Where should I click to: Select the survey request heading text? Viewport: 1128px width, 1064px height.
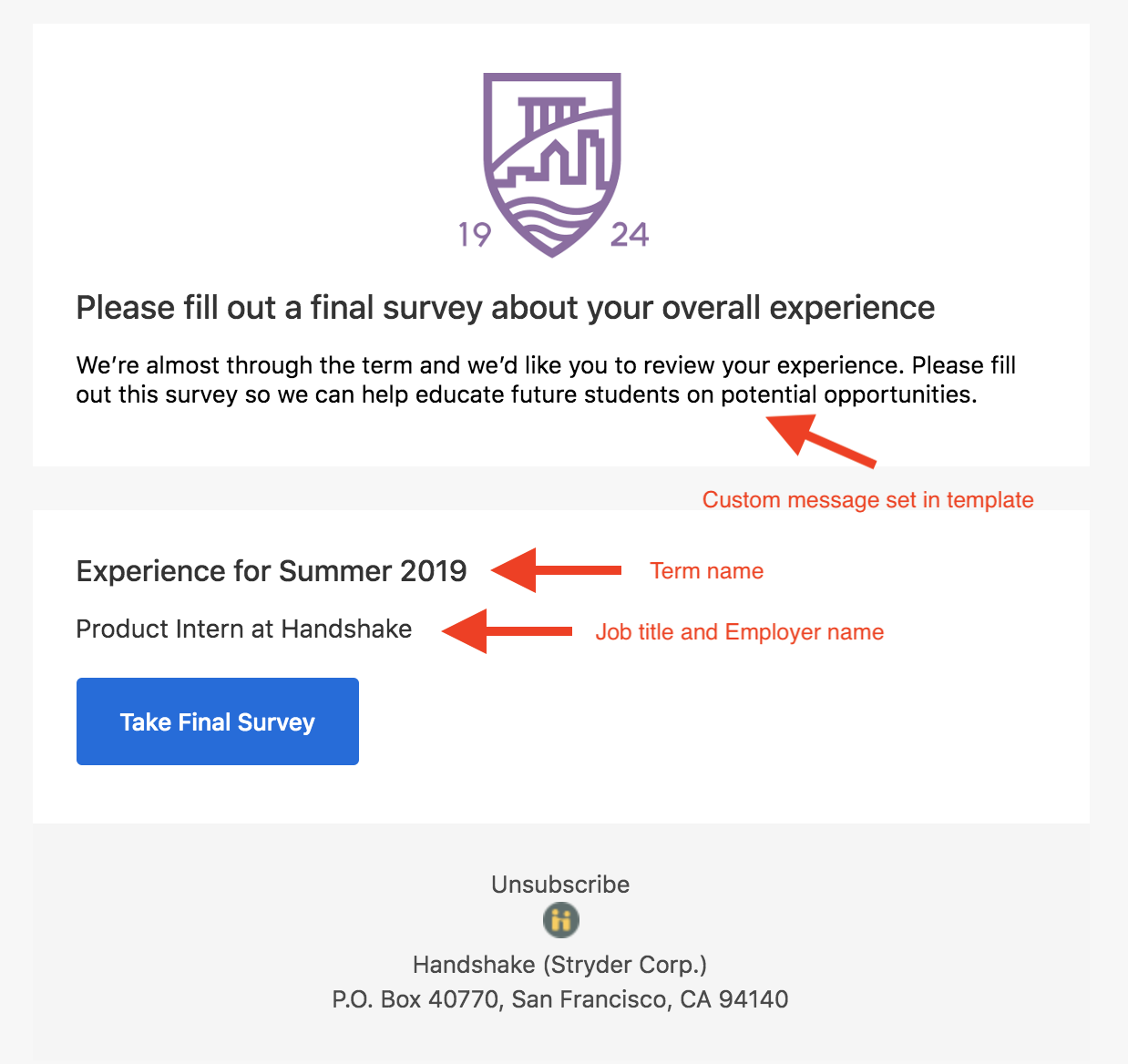(506, 308)
